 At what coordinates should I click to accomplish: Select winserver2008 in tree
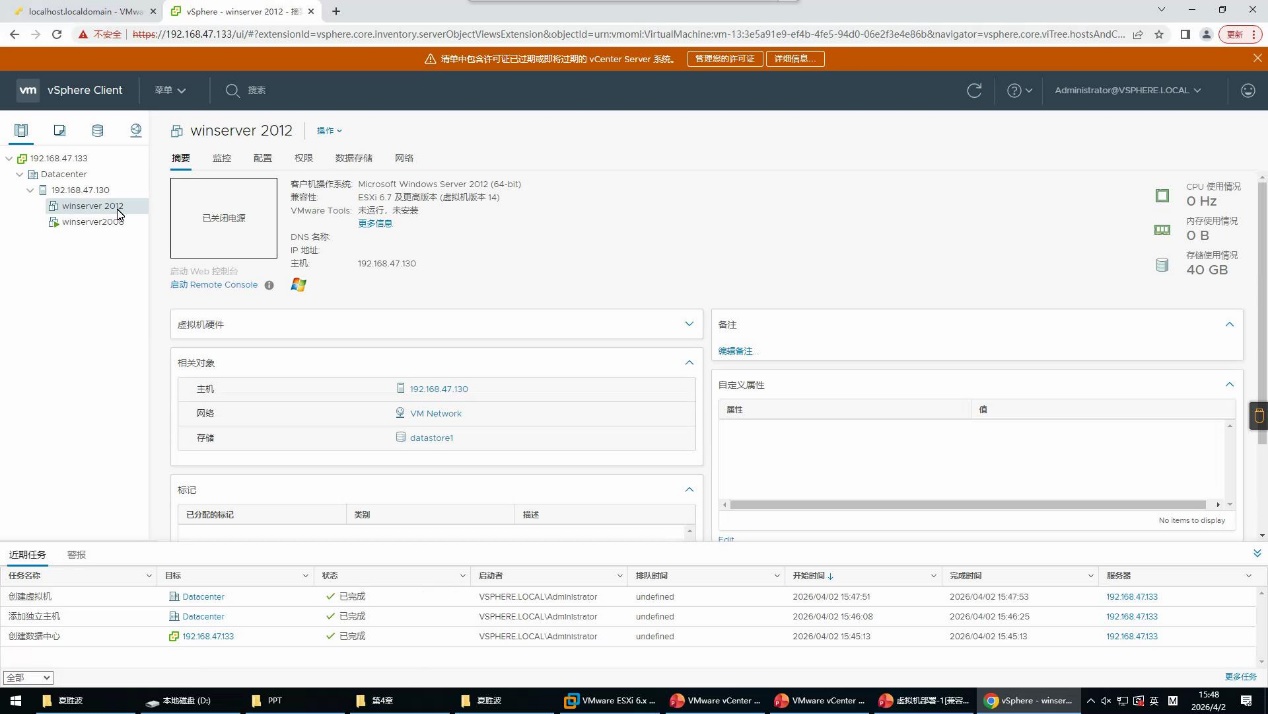point(93,222)
